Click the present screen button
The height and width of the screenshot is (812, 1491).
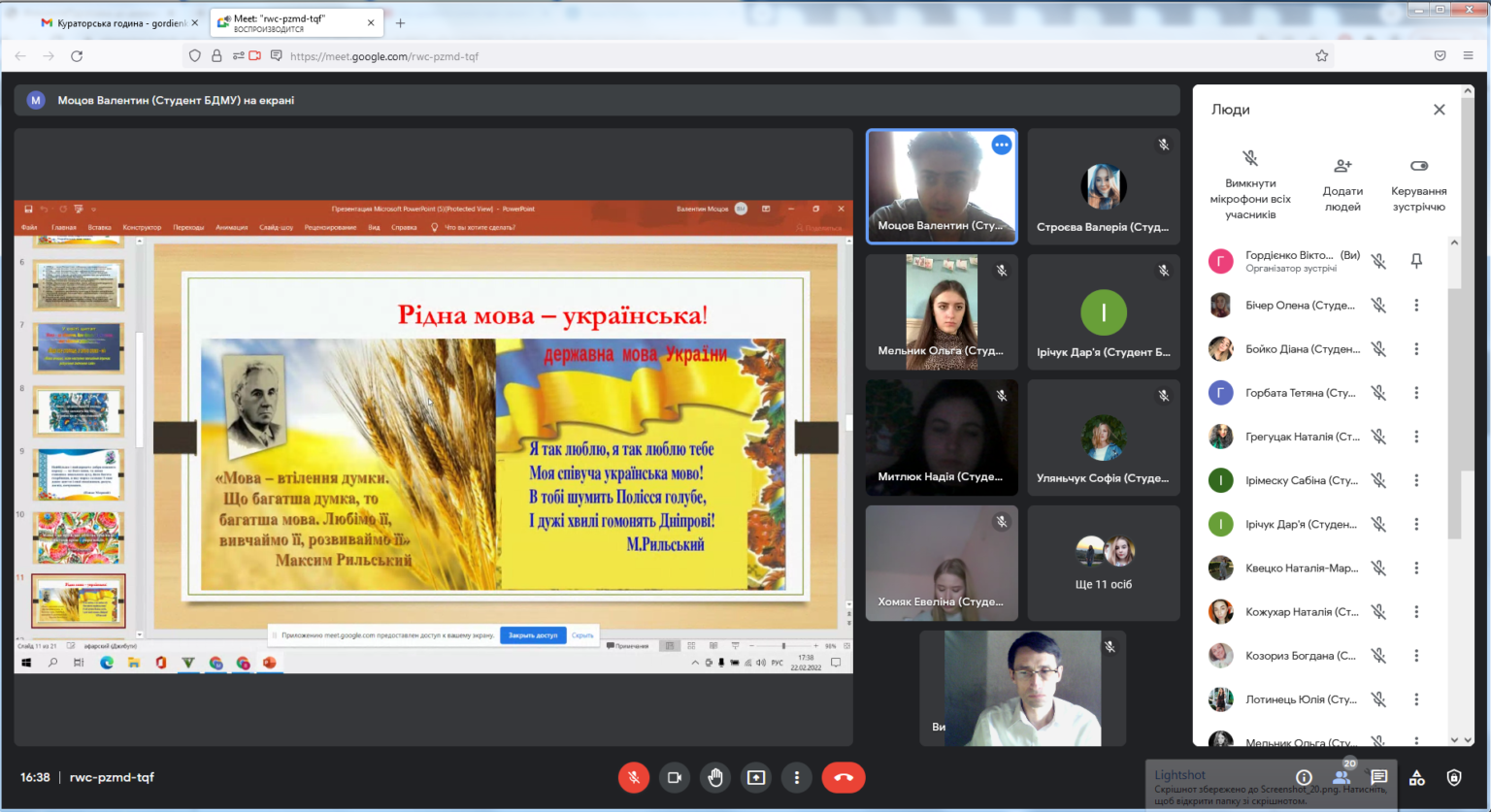756,777
